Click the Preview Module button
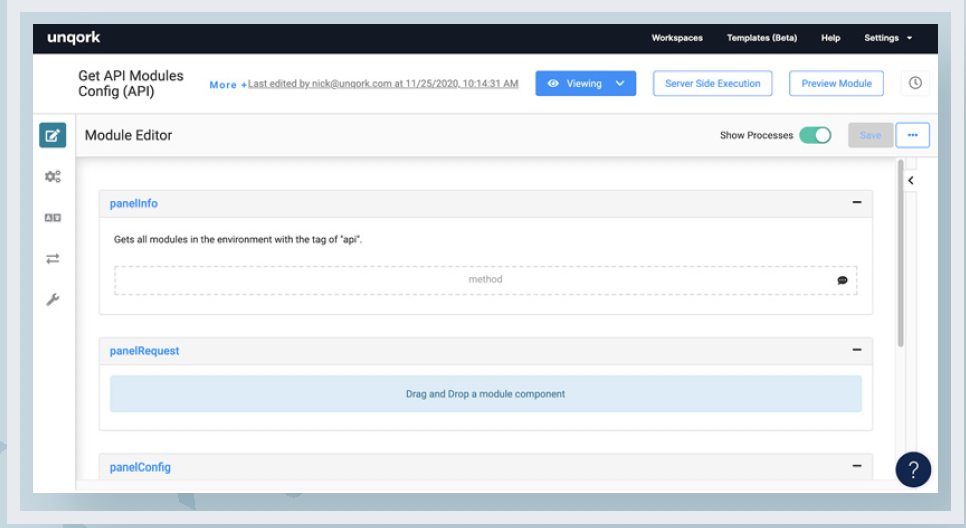The height and width of the screenshot is (528, 966). (x=837, y=83)
